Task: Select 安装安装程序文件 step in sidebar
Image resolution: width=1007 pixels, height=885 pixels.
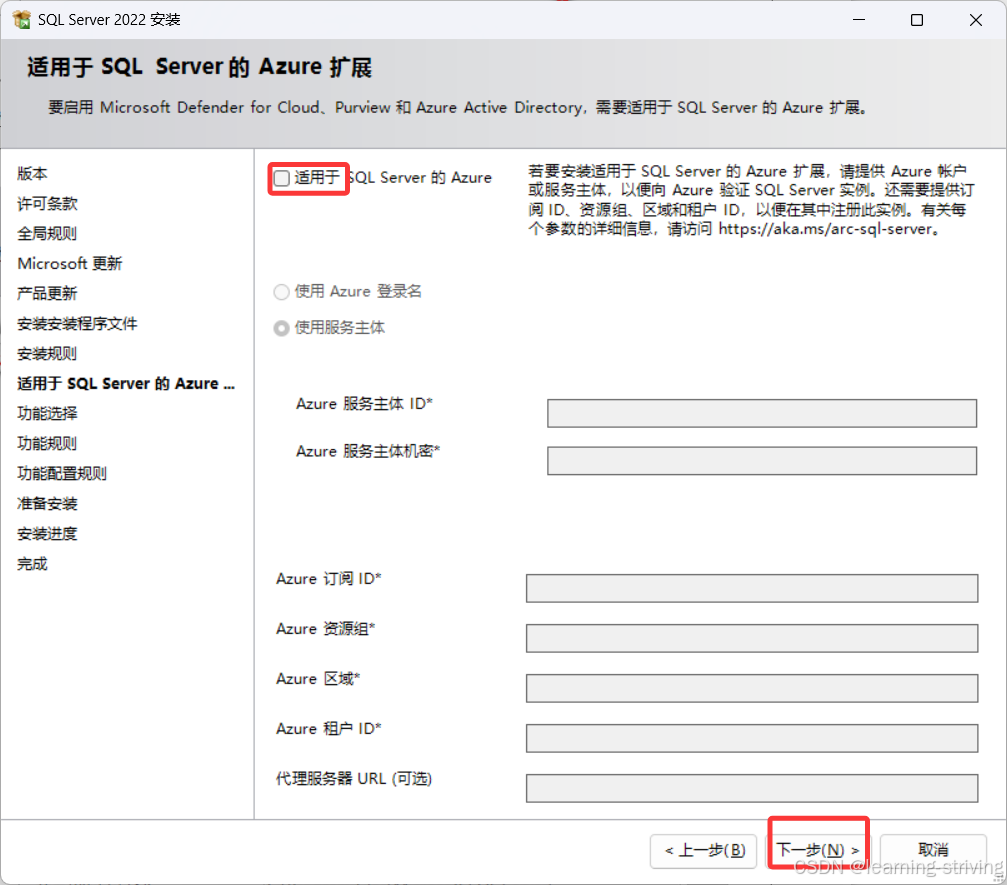Action: 77,324
